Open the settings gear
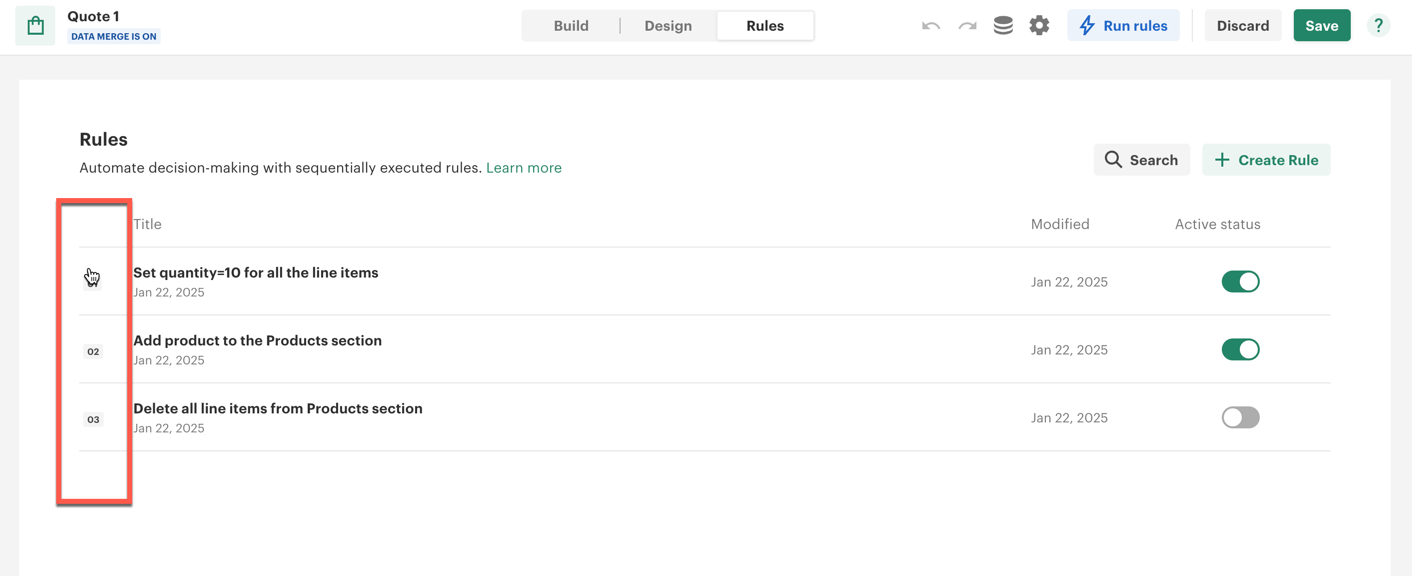The height and width of the screenshot is (576, 1412). tap(1039, 26)
